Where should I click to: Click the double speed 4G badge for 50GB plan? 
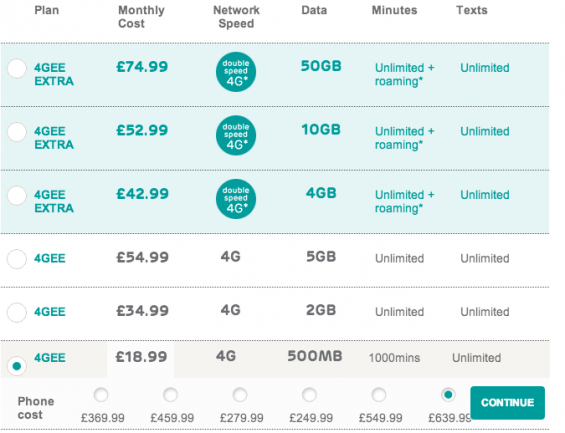click(x=236, y=72)
